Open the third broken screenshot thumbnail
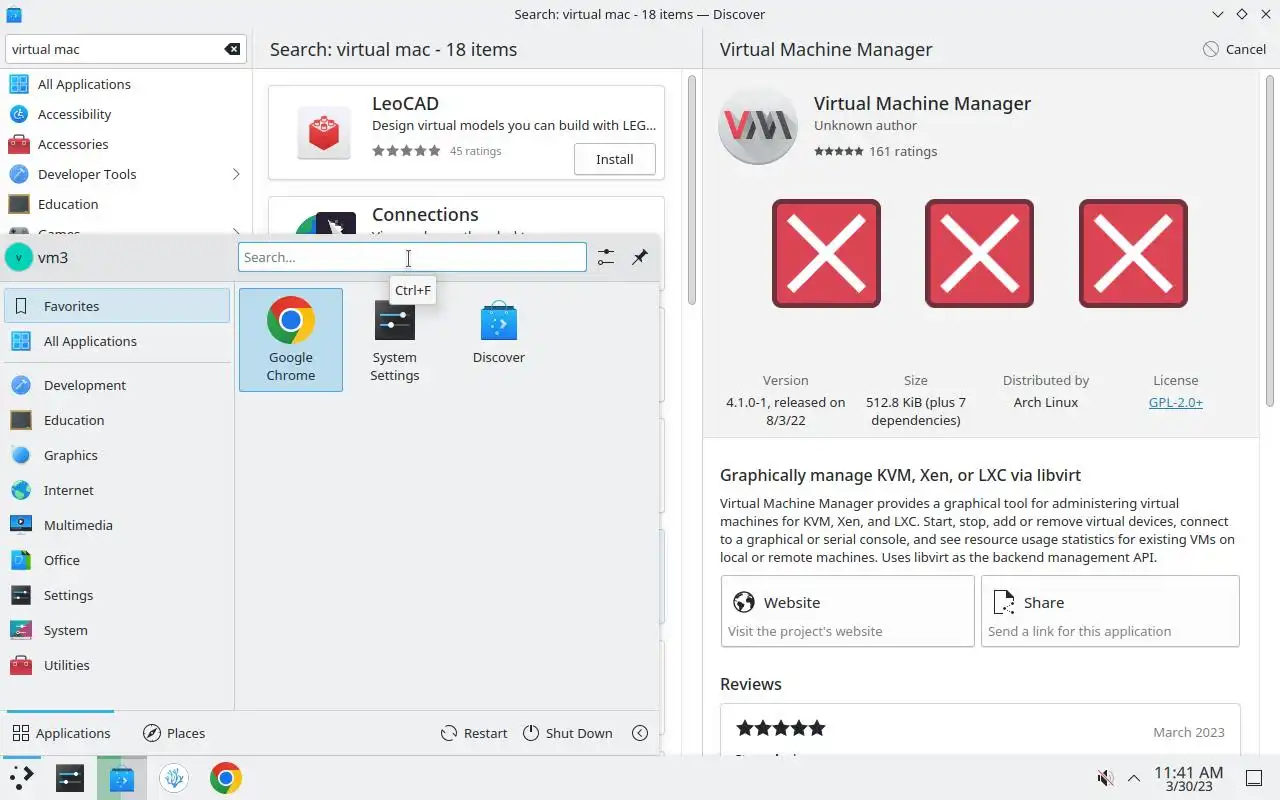1280x800 pixels. coord(1133,253)
